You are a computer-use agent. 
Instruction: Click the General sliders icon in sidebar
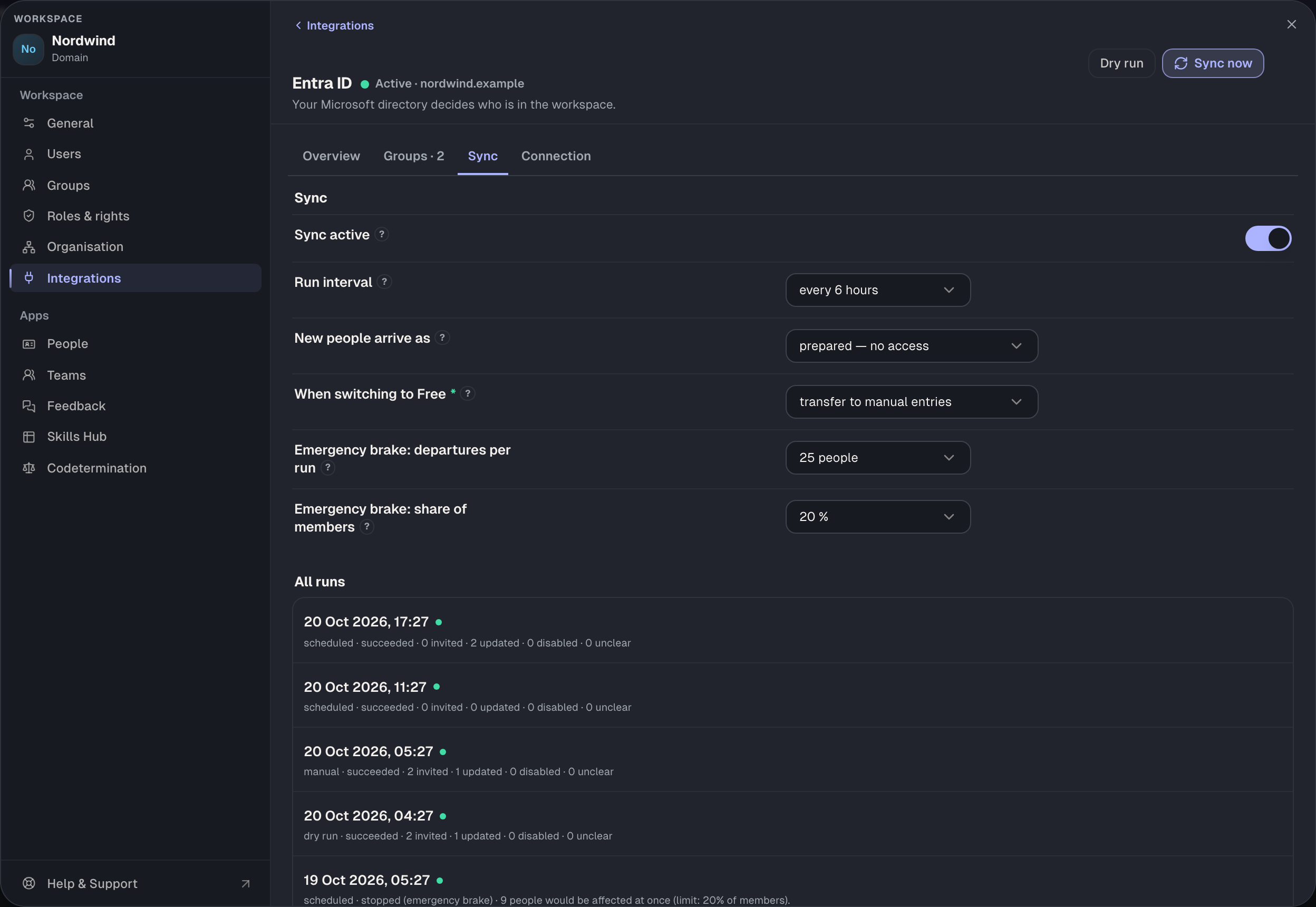coord(29,123)
